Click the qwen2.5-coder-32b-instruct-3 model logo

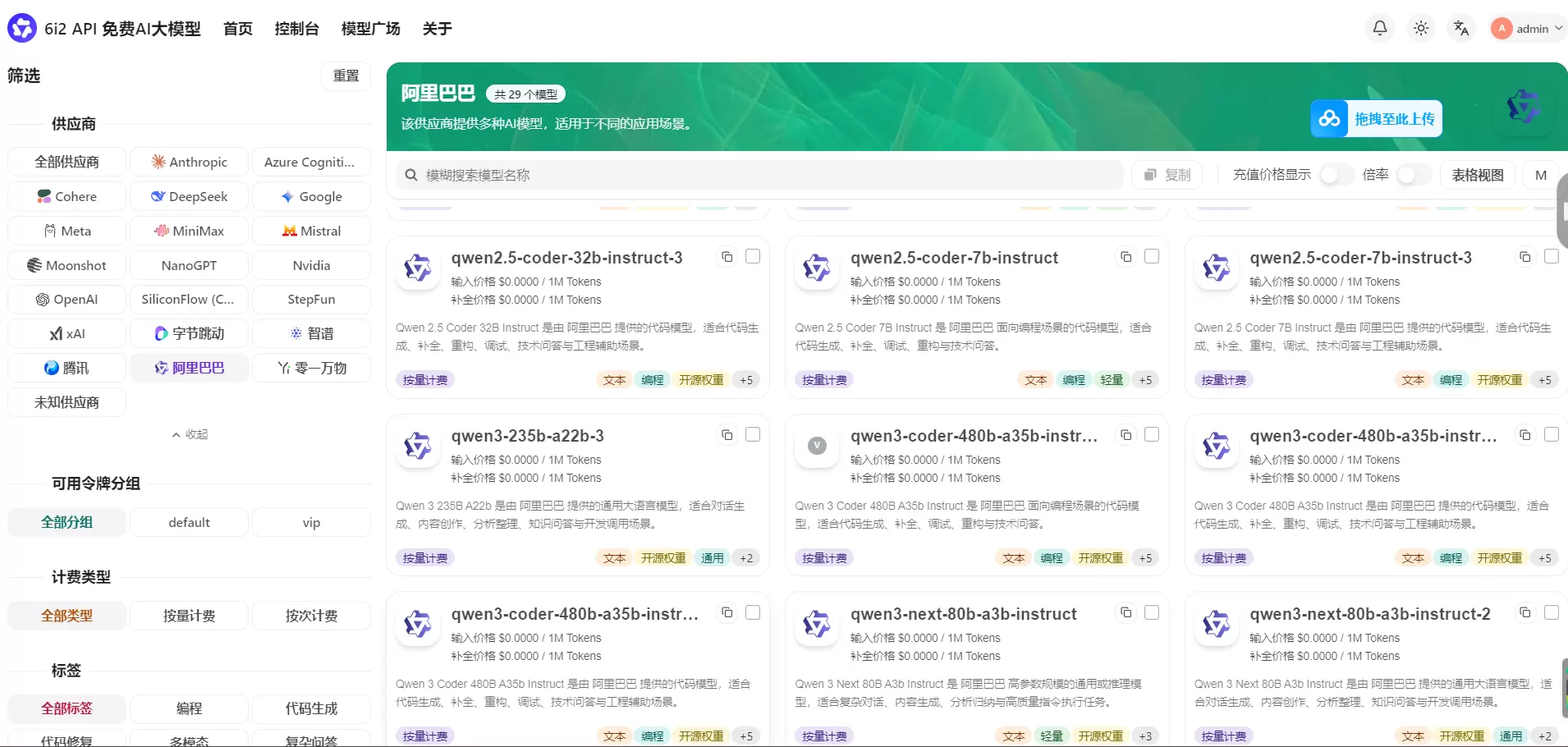[418, 268]
